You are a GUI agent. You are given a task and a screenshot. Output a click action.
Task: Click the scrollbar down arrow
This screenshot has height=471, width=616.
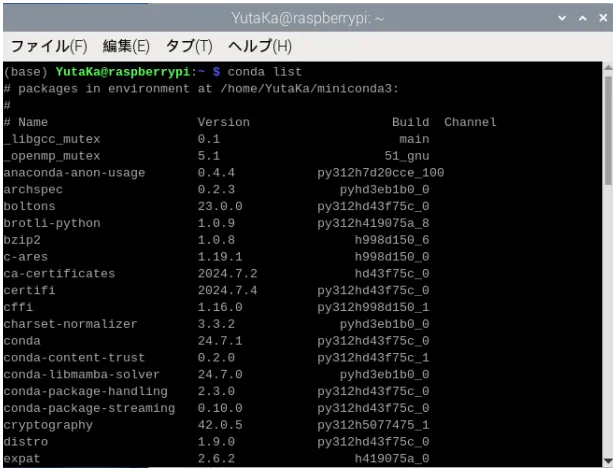point(608,461)
